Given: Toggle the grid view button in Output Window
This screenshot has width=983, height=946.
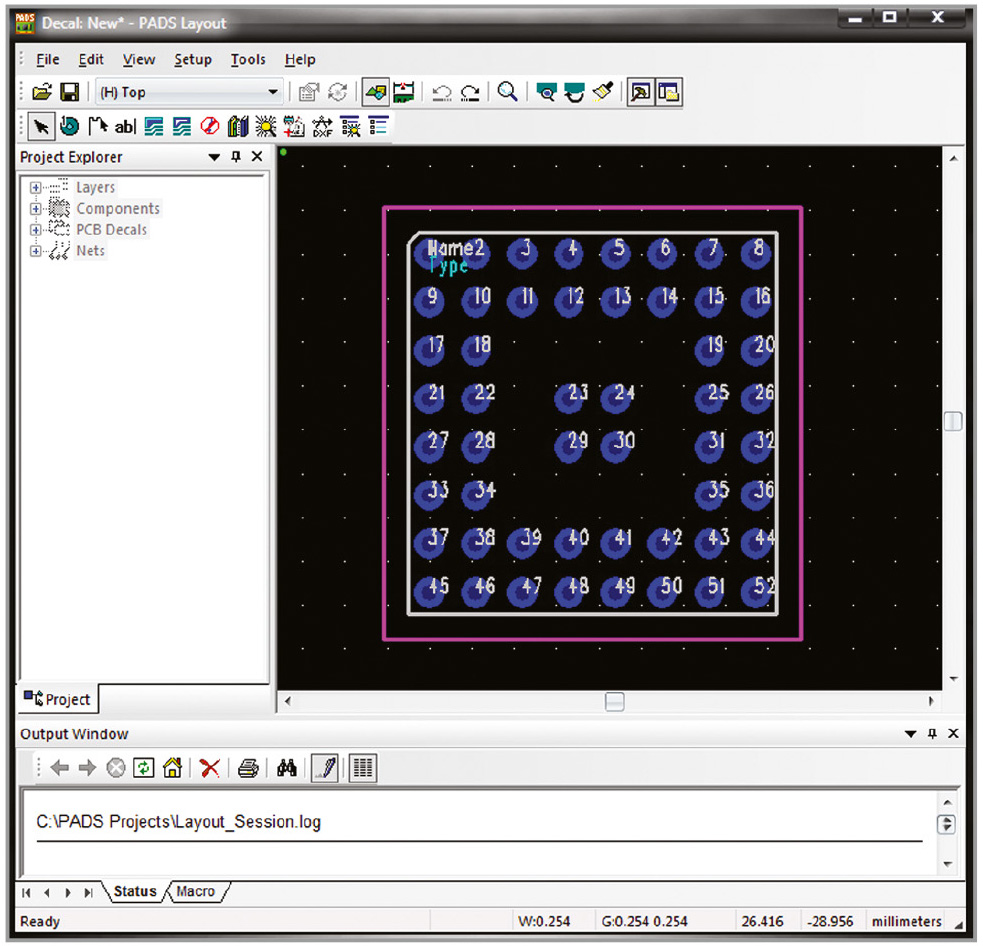Looking at the screenshot, I should [363, 768].
